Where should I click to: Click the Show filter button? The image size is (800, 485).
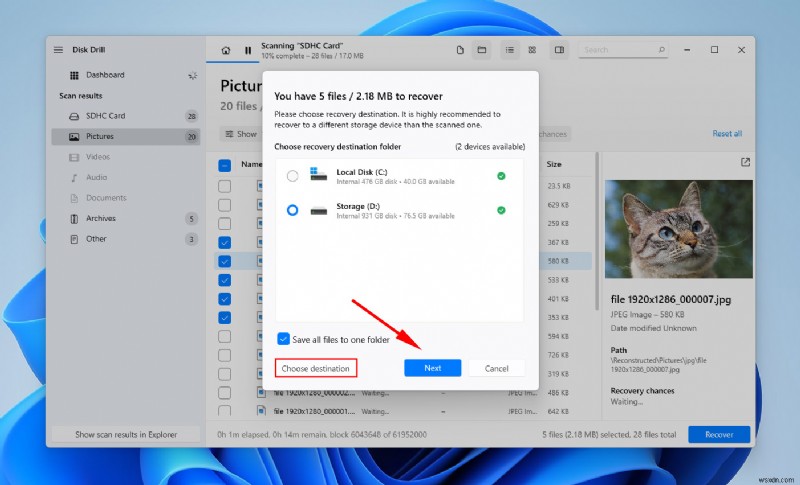(x=241, y=134)
